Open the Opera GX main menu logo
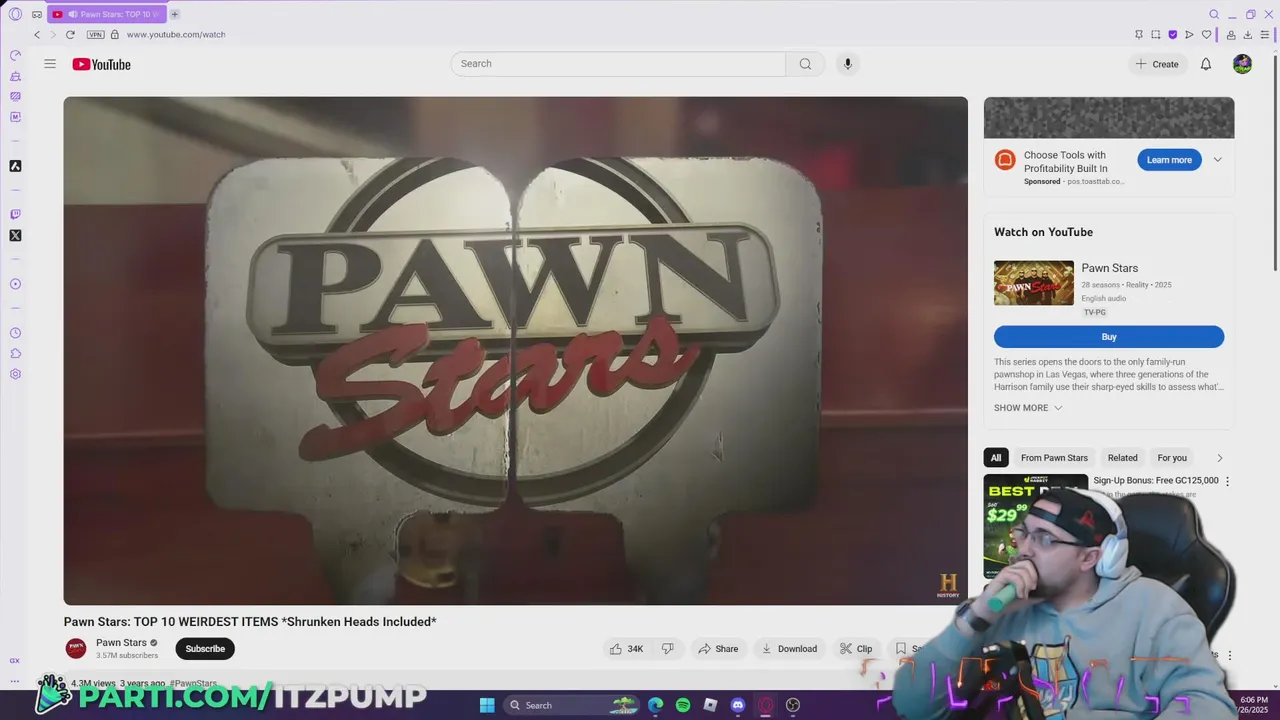 click(15, 14)
